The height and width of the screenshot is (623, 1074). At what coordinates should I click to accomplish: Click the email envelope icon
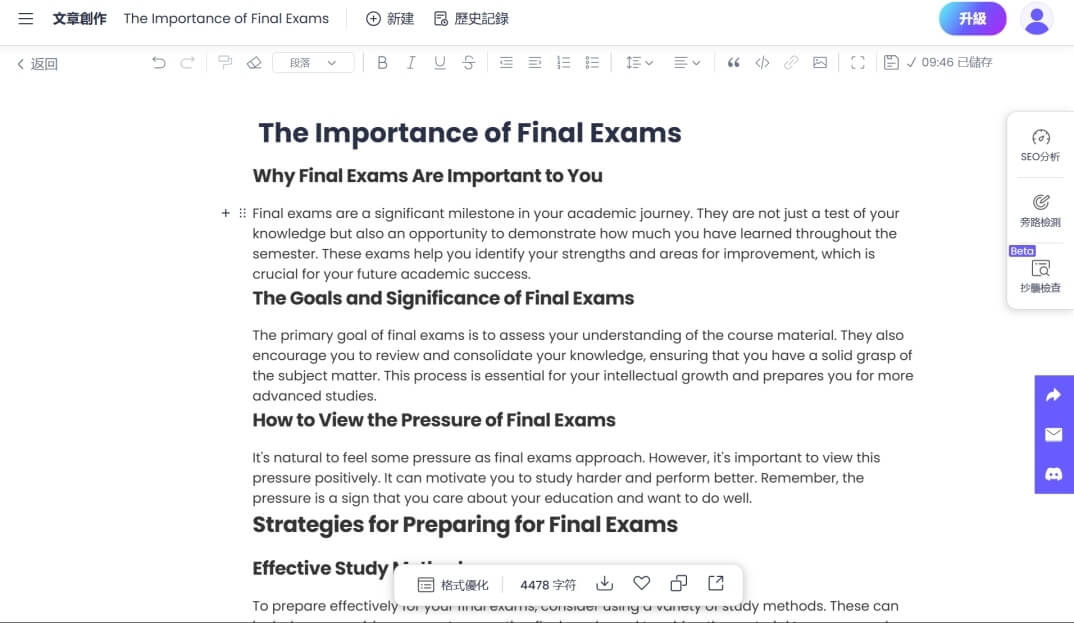pos(1053,435)
